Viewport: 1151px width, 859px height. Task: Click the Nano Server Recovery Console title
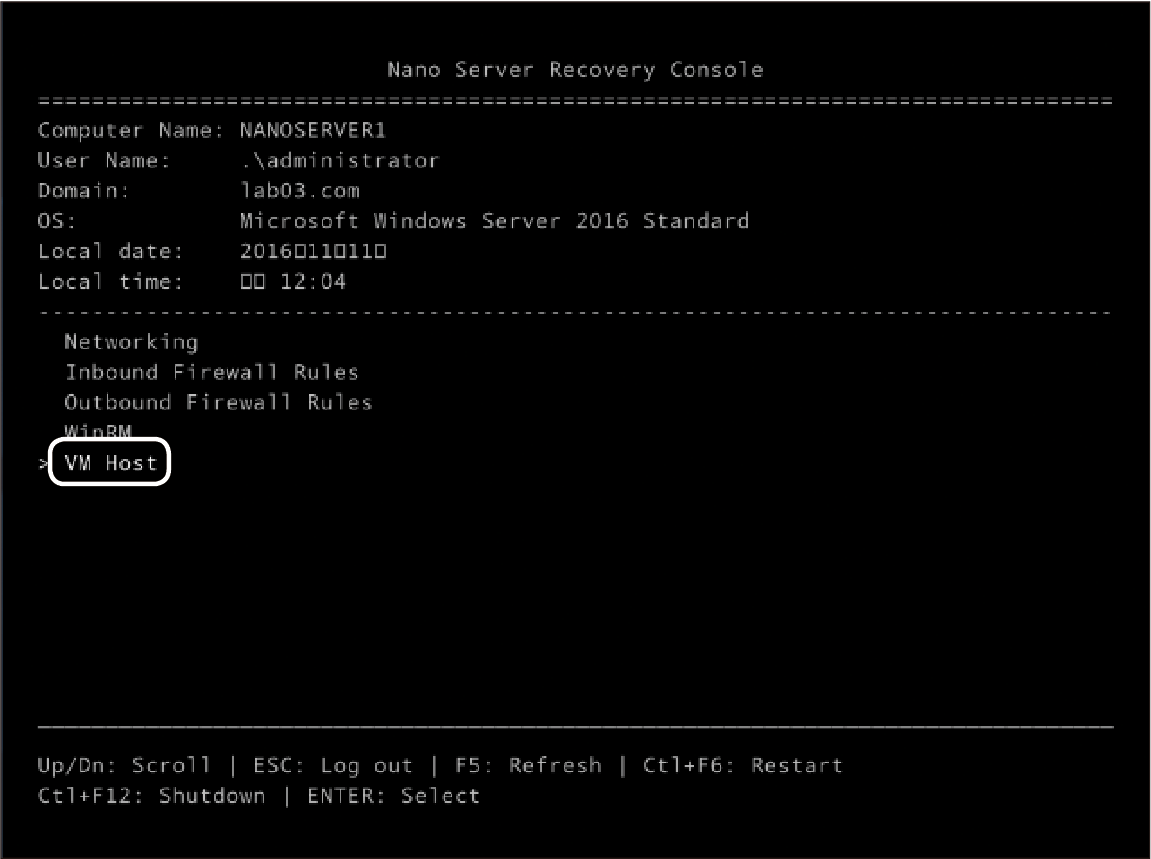(x=575, y=70)
